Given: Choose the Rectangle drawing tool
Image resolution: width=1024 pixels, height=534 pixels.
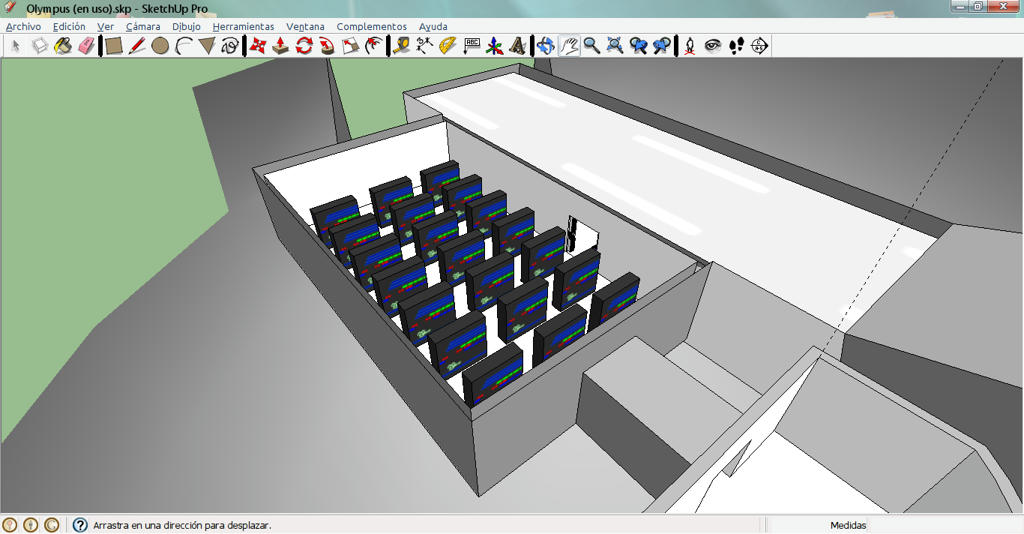Looking at the screenshot, I should pyautogui.click(x=114, y=46).
